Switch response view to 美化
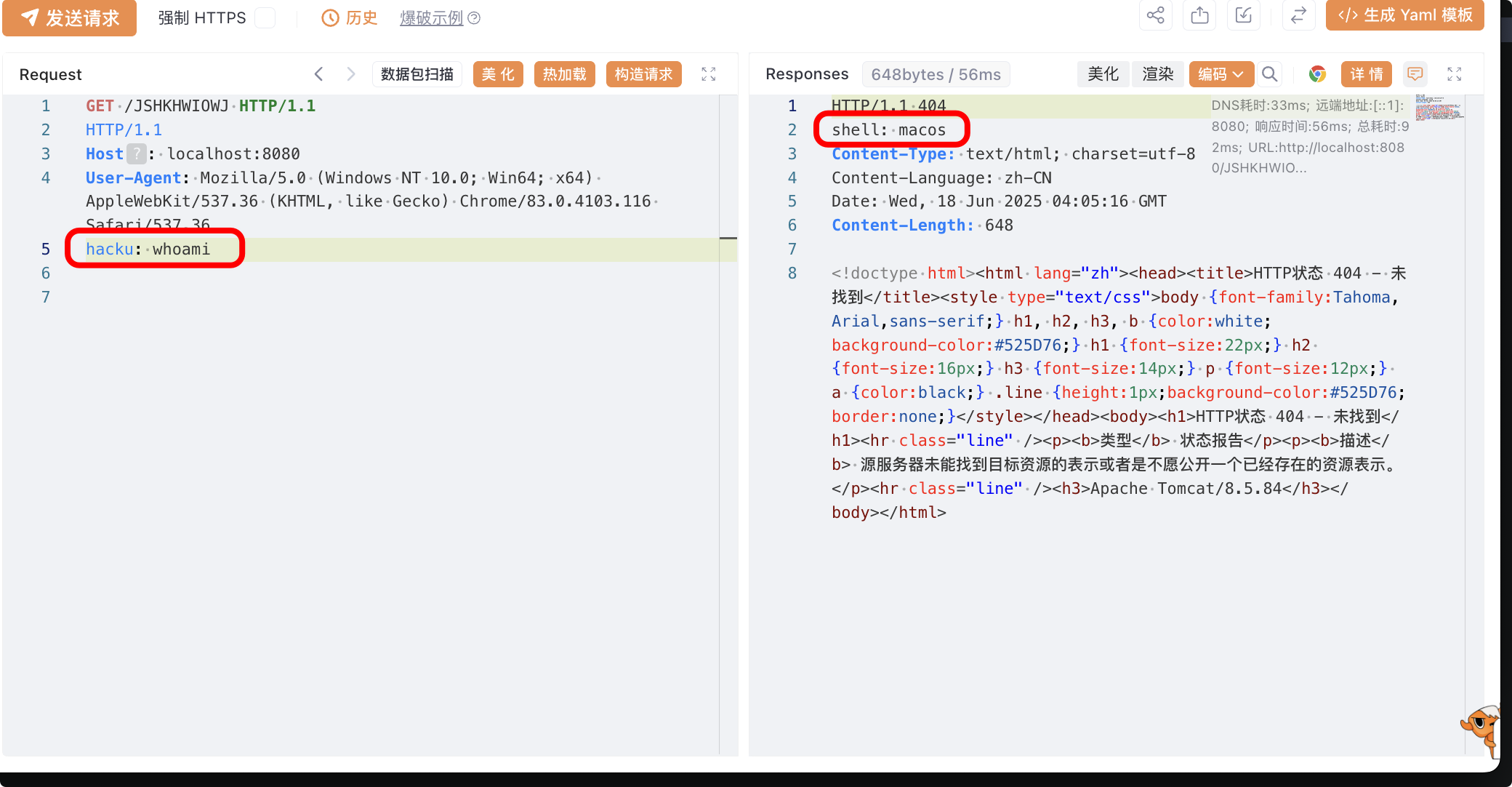This screenshot has height=787, width=1512. [1103, 74]
